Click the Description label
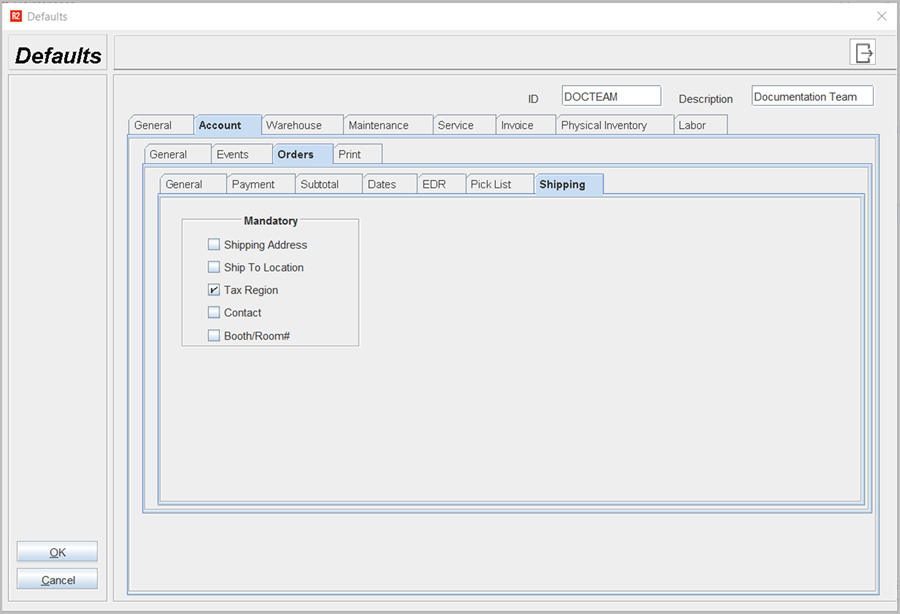900x614 pixels. click(x=705, y=99)
